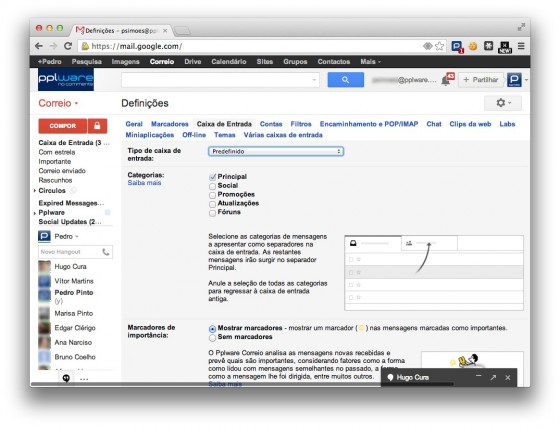Screen dimensions: 560x428
Task: Switch to the Marcadores tab
Action: coord(170,124)
